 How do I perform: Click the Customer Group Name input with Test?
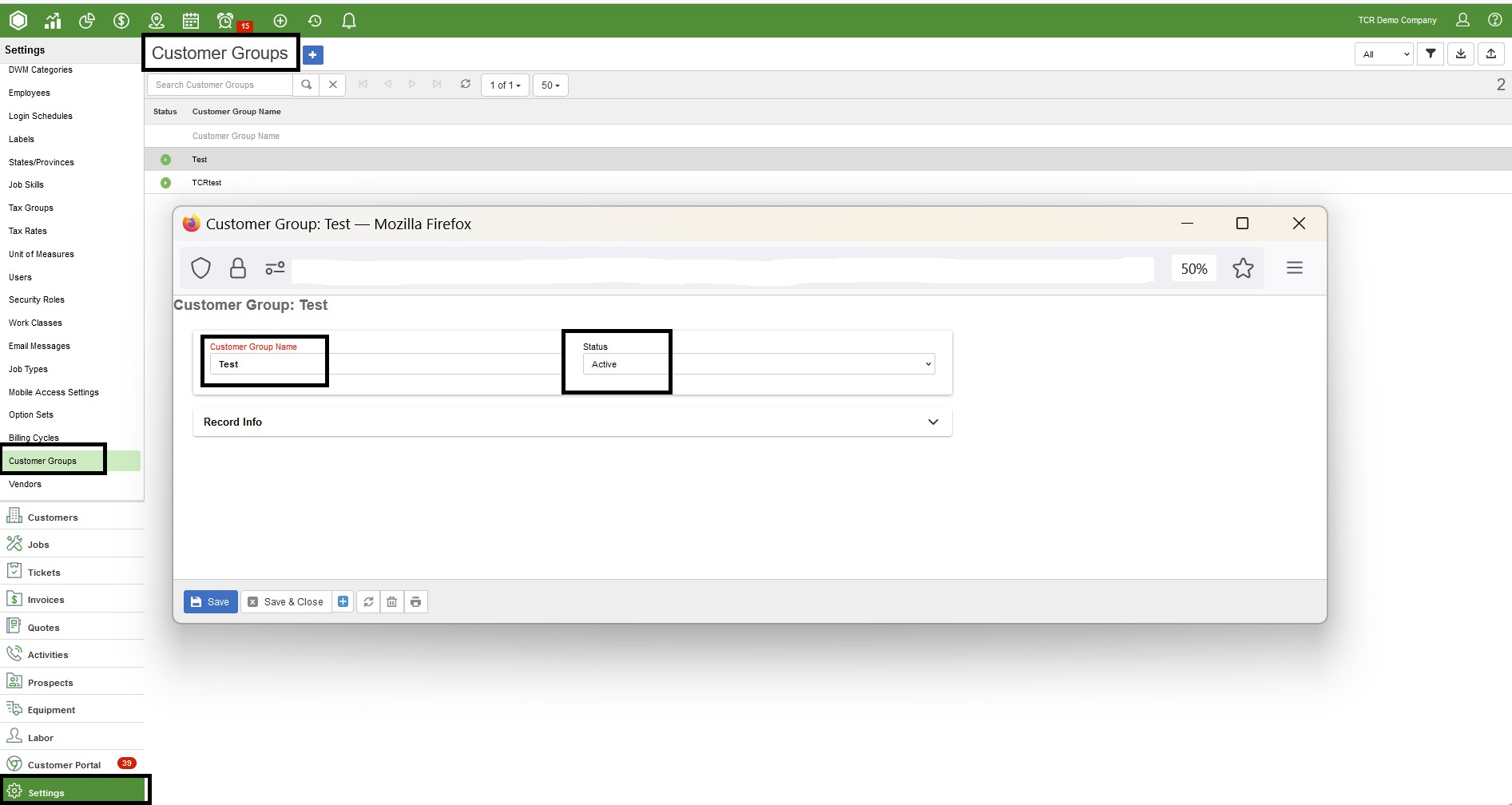(386, 364)
